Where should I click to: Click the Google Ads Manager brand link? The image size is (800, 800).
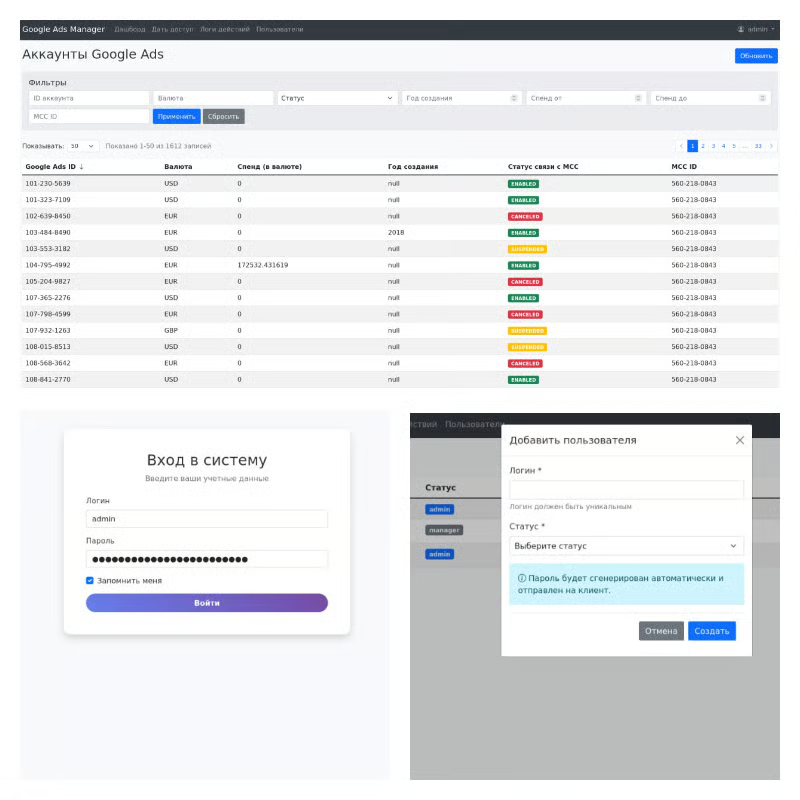[63, 29]
